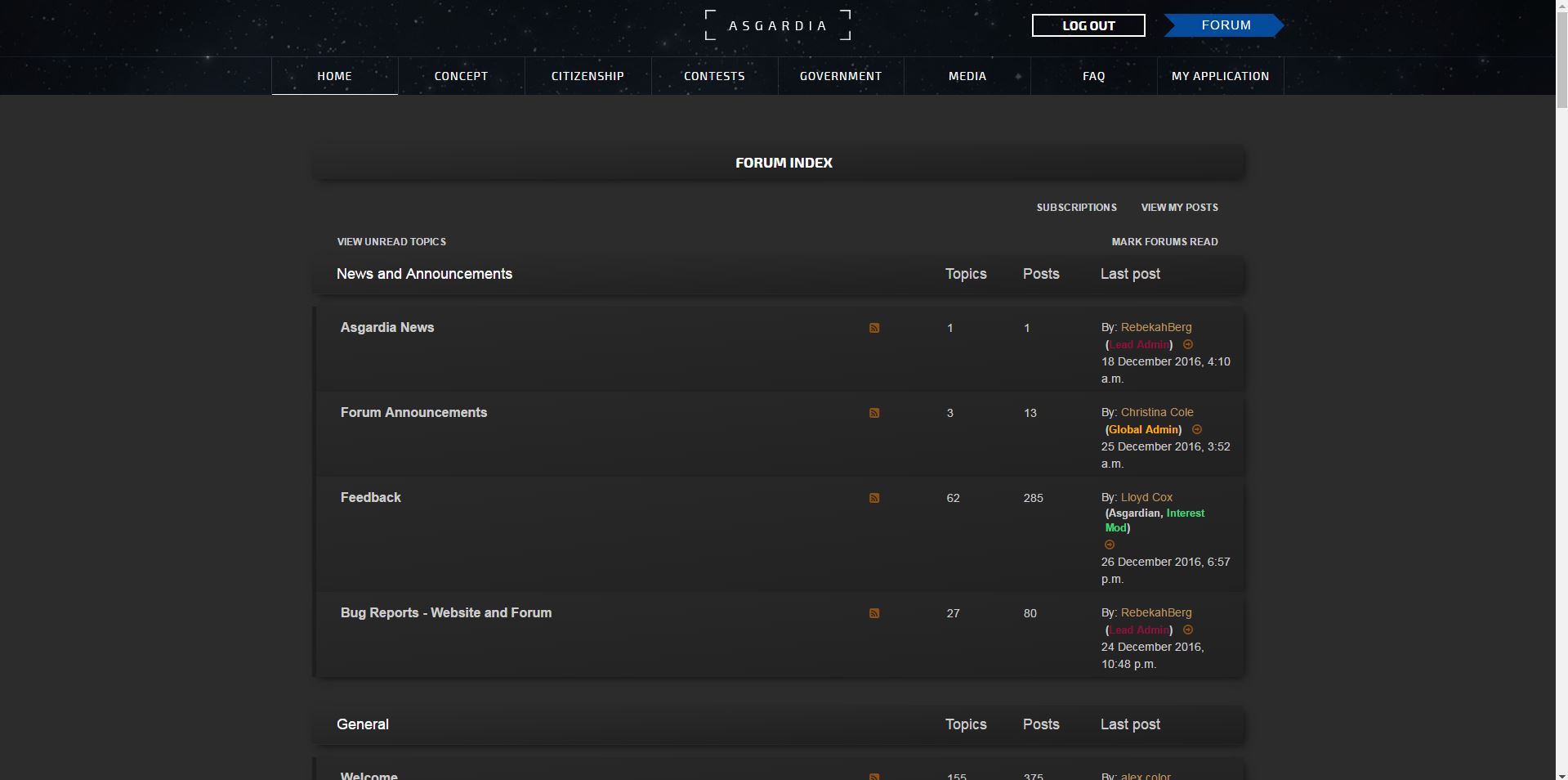Click Interest Mod label under Lloyd Cox
1568x780 pixels.
tap(1155, 520)
